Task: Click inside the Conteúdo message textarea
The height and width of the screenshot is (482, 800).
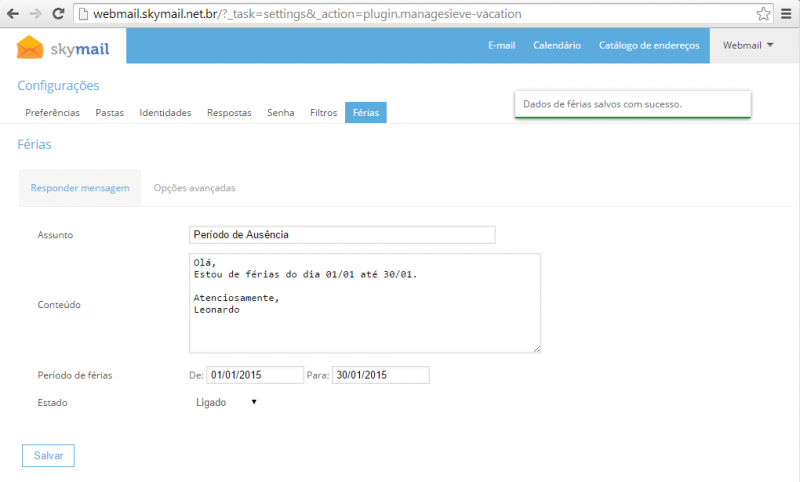Action: [x=365, y=303]
